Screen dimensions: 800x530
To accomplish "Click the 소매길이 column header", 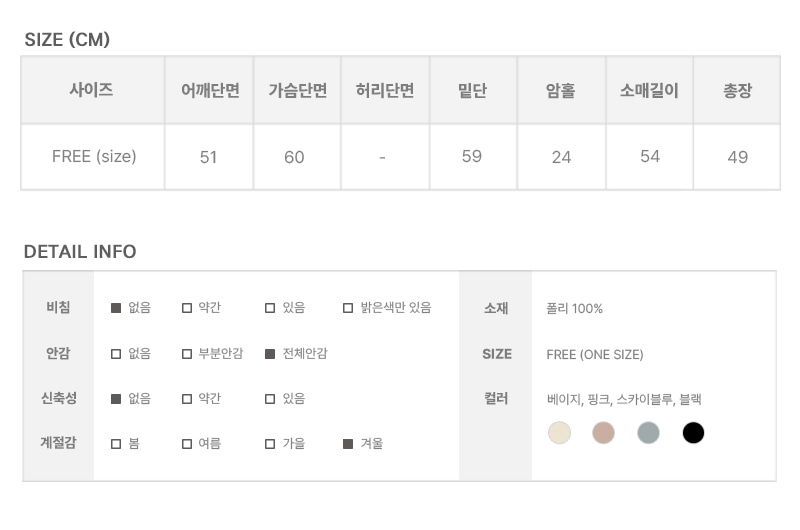I will [649, 91].
